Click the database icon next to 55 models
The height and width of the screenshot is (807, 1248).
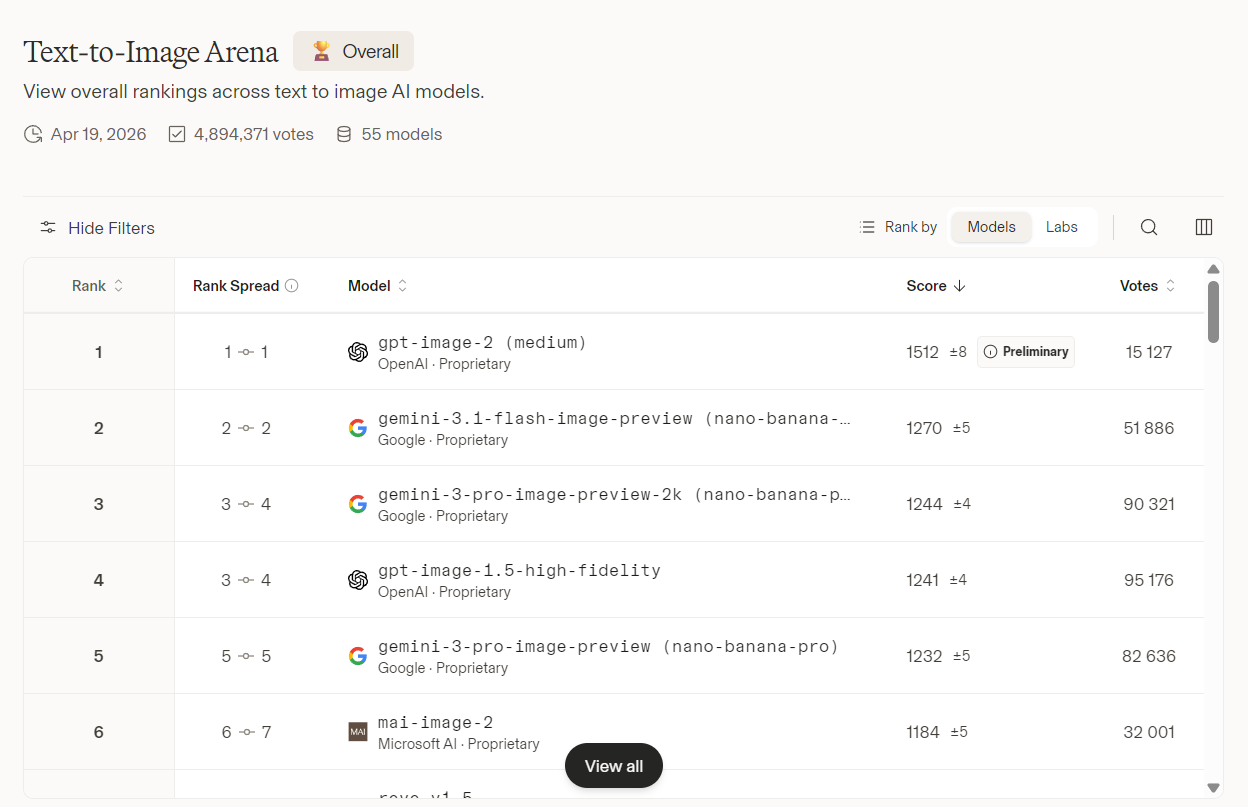coord(344,134)
